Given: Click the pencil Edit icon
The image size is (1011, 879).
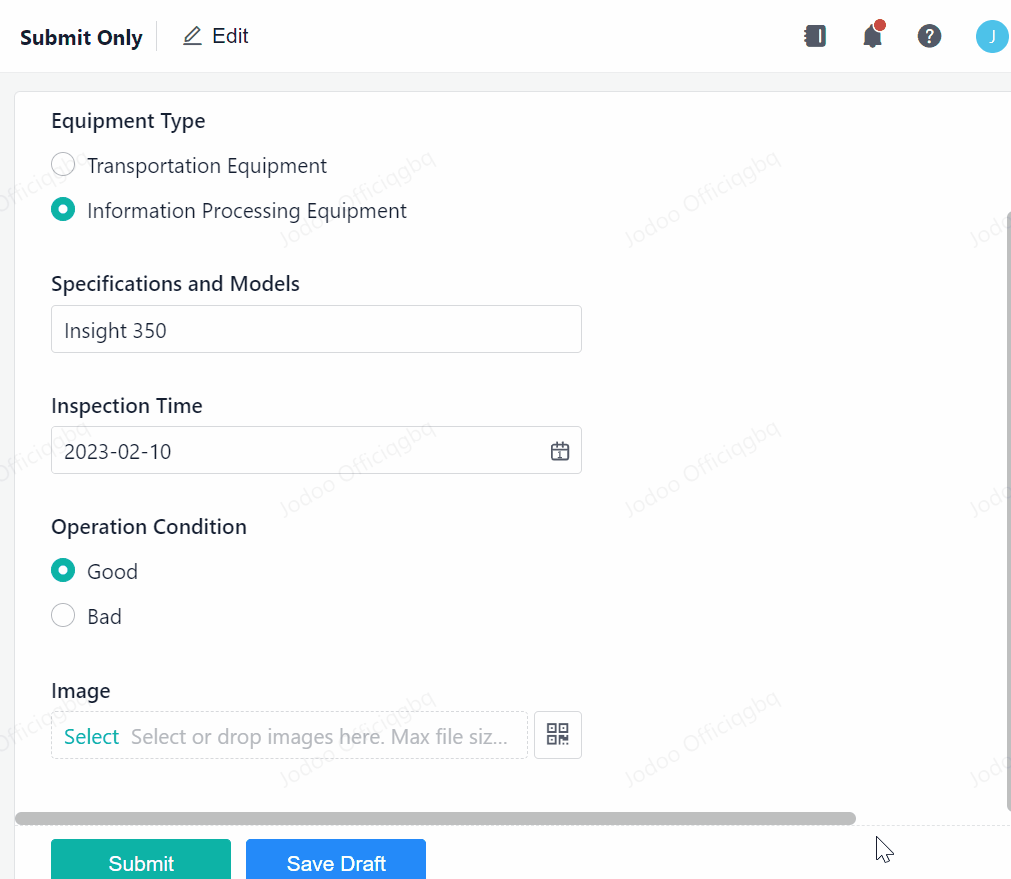Looking at the screenshot, I should (x=192, y=37).
